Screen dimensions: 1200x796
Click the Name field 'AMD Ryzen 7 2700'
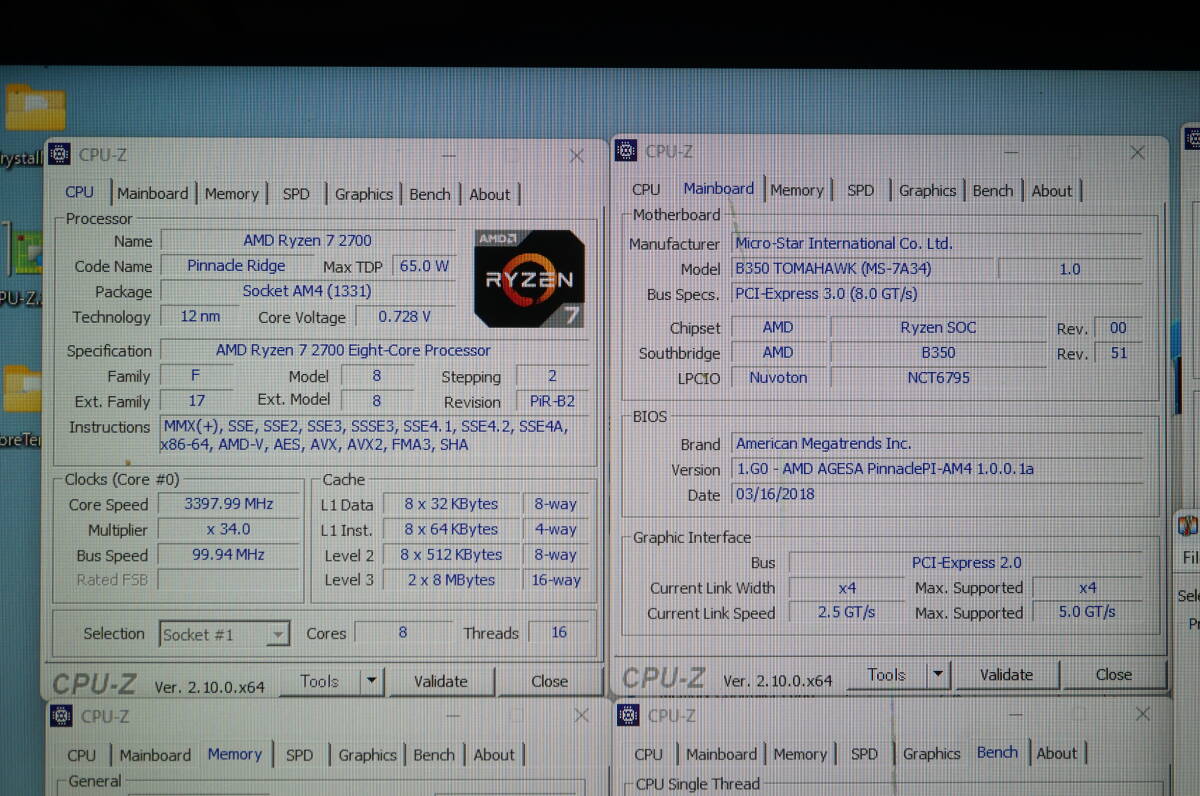pyautogui.click(x=309, y=241)
